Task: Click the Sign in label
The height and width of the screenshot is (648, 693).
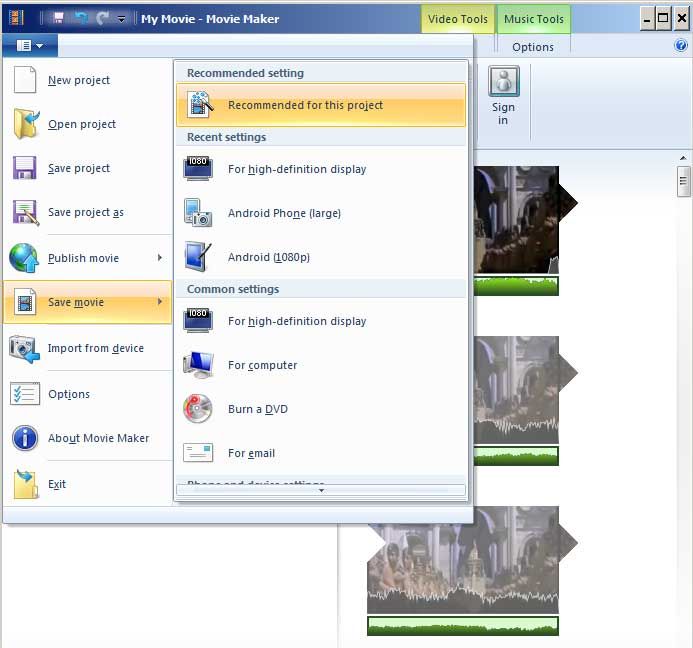Action: (x=503, y=114)
